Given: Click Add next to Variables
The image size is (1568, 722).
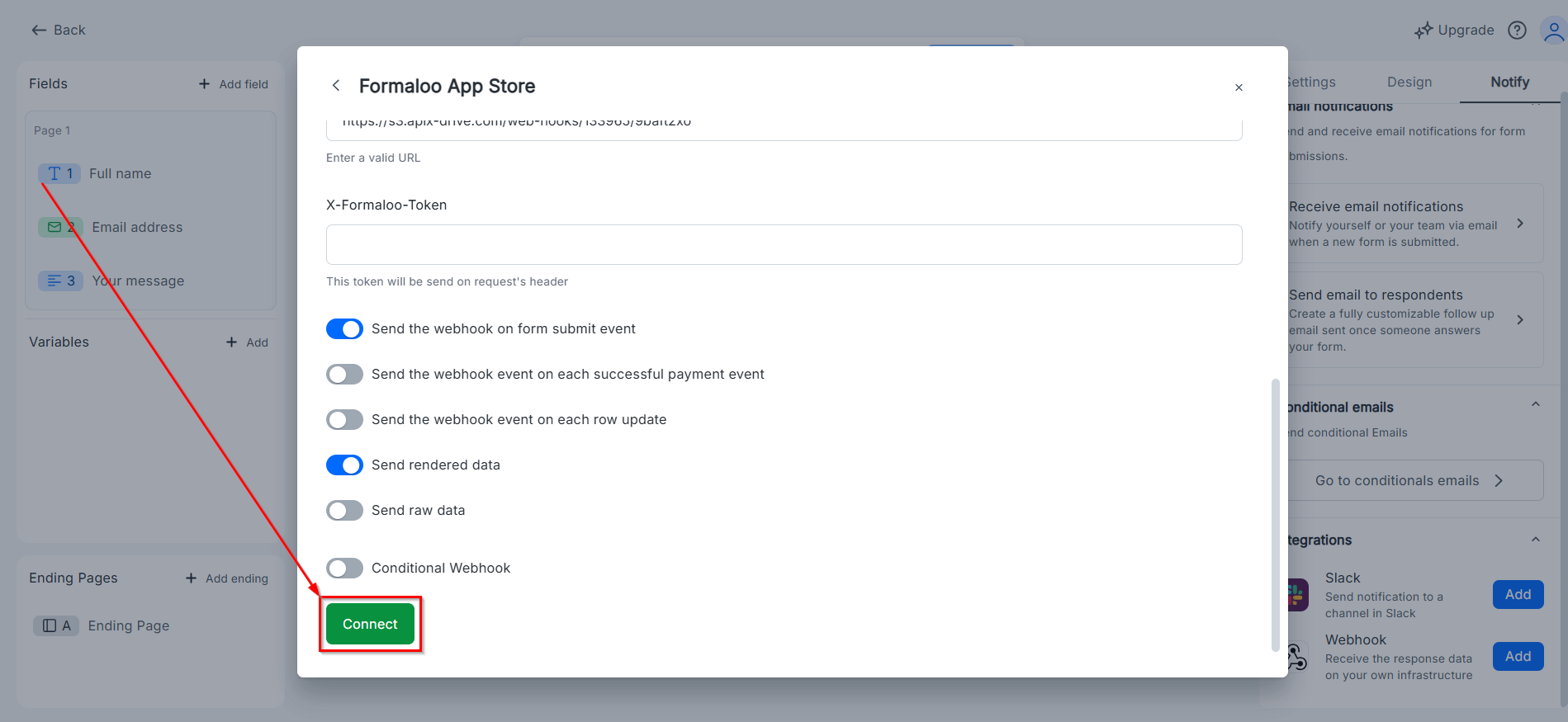Looking at the screenshot, I should pyautogui.click(x=257, y=342).
